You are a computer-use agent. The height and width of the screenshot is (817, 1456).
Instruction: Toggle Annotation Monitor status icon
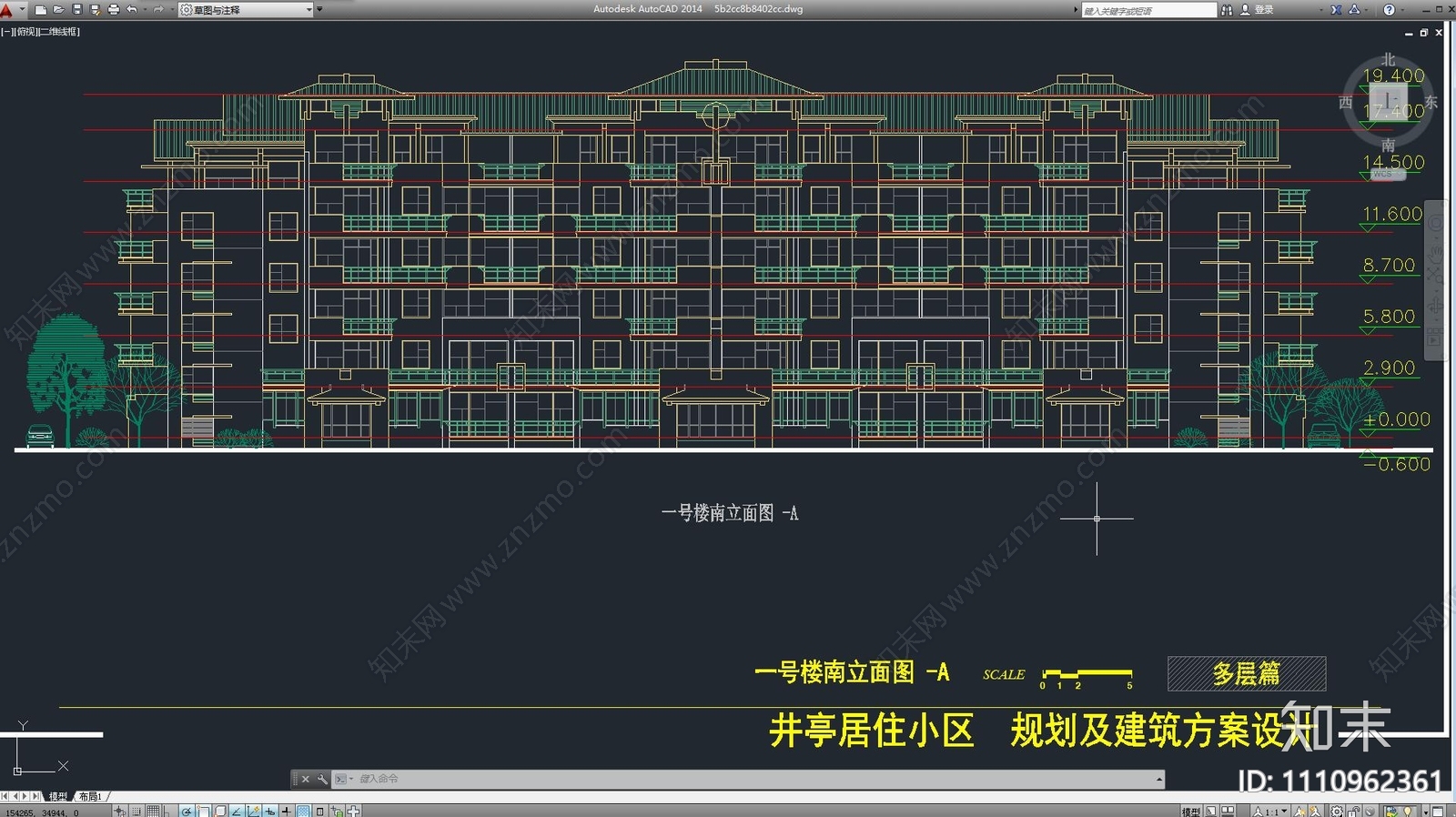(x=353, y=810)
